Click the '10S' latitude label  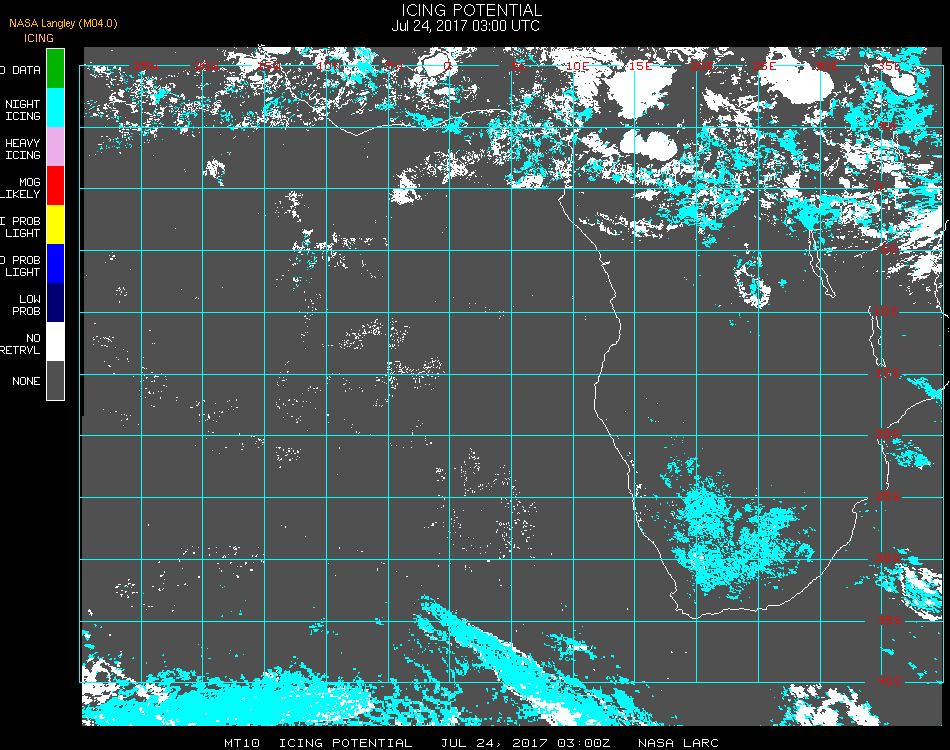pos(886,311)
